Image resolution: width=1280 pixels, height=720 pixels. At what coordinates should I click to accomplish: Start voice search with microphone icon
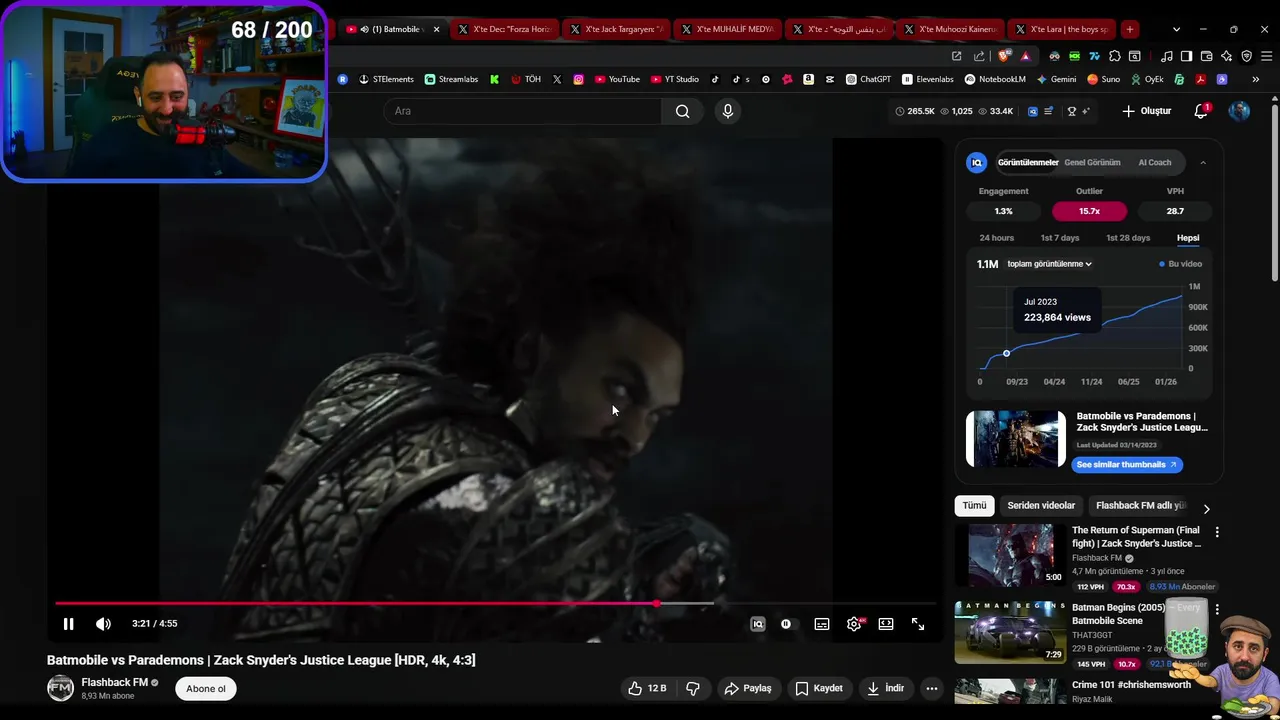(x=728, y=111)
